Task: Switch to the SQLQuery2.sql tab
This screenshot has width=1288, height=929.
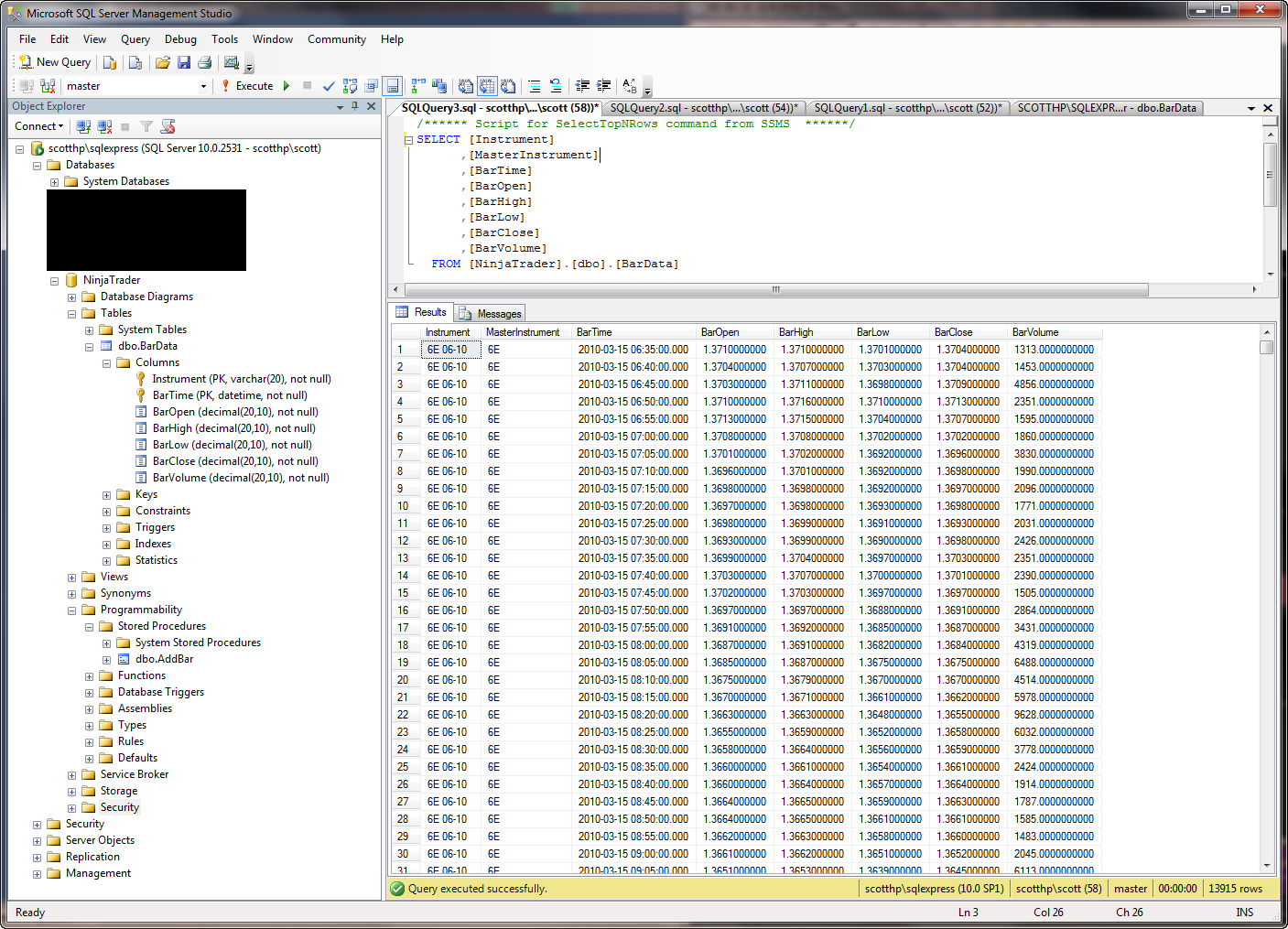Action: point(704,108)
